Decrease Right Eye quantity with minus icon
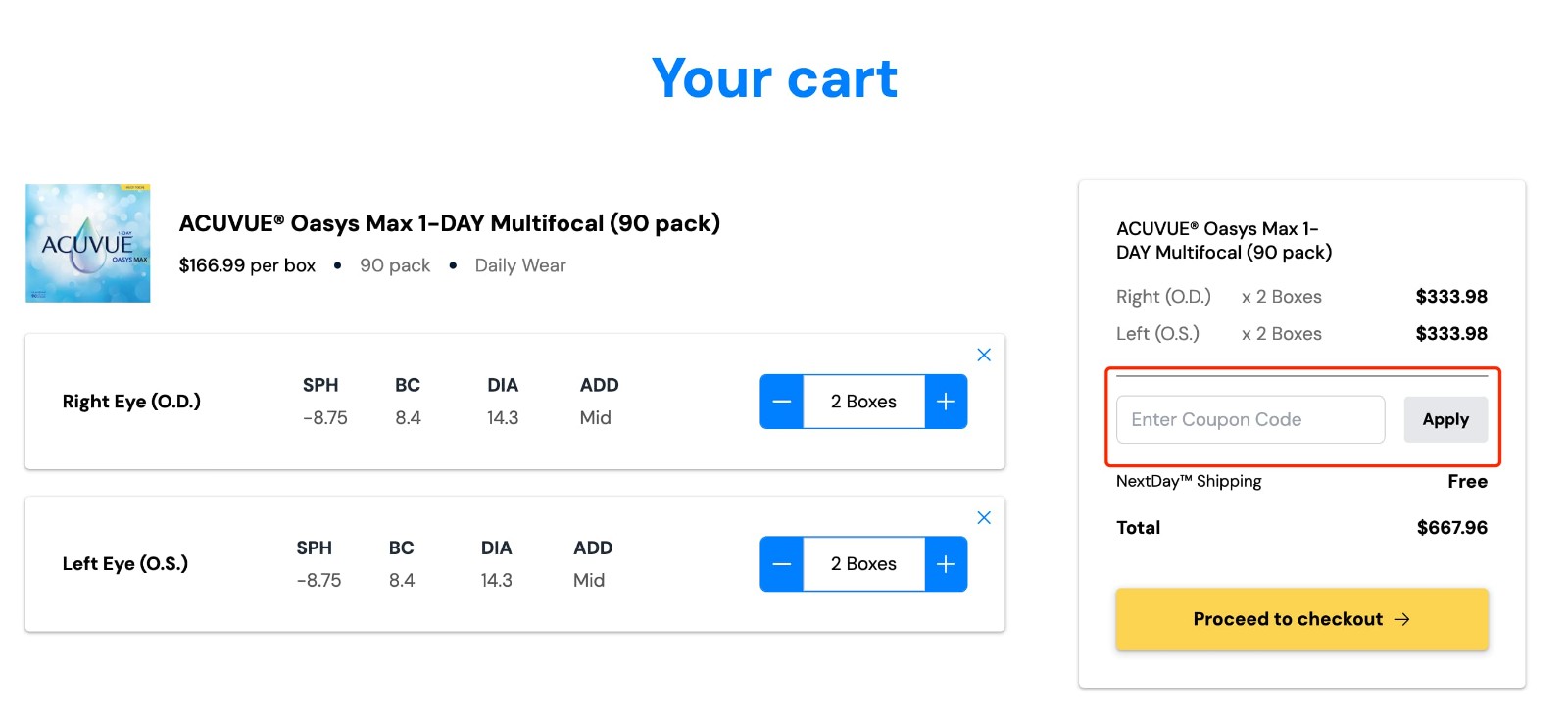 [x=781, y=401]
